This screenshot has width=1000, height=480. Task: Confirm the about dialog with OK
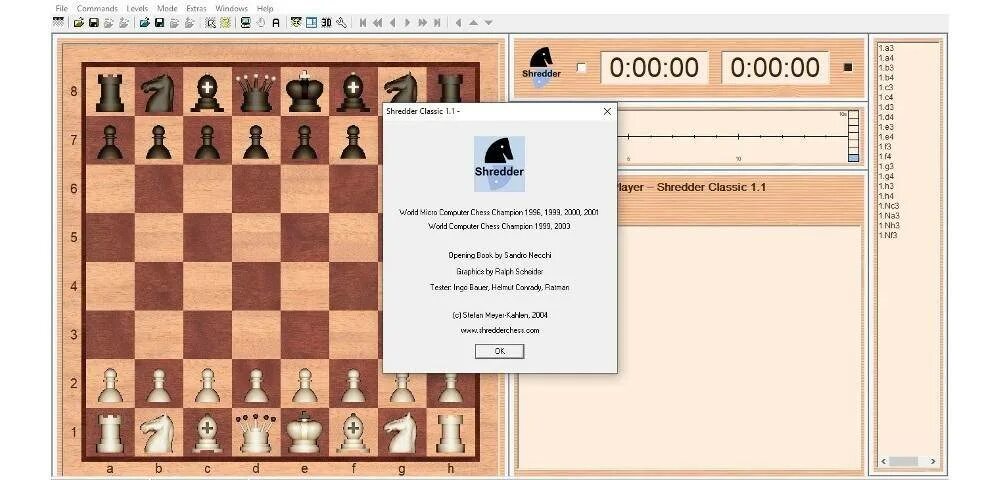coord(499,351)
